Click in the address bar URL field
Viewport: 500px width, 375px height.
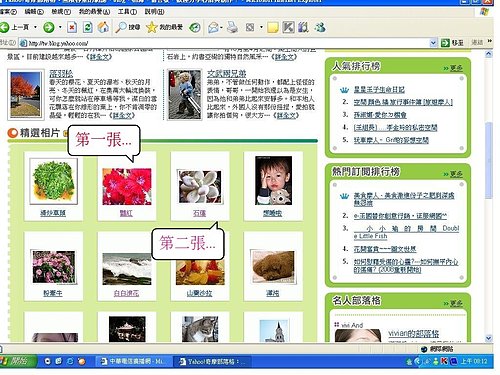click(x=228, y=43)
